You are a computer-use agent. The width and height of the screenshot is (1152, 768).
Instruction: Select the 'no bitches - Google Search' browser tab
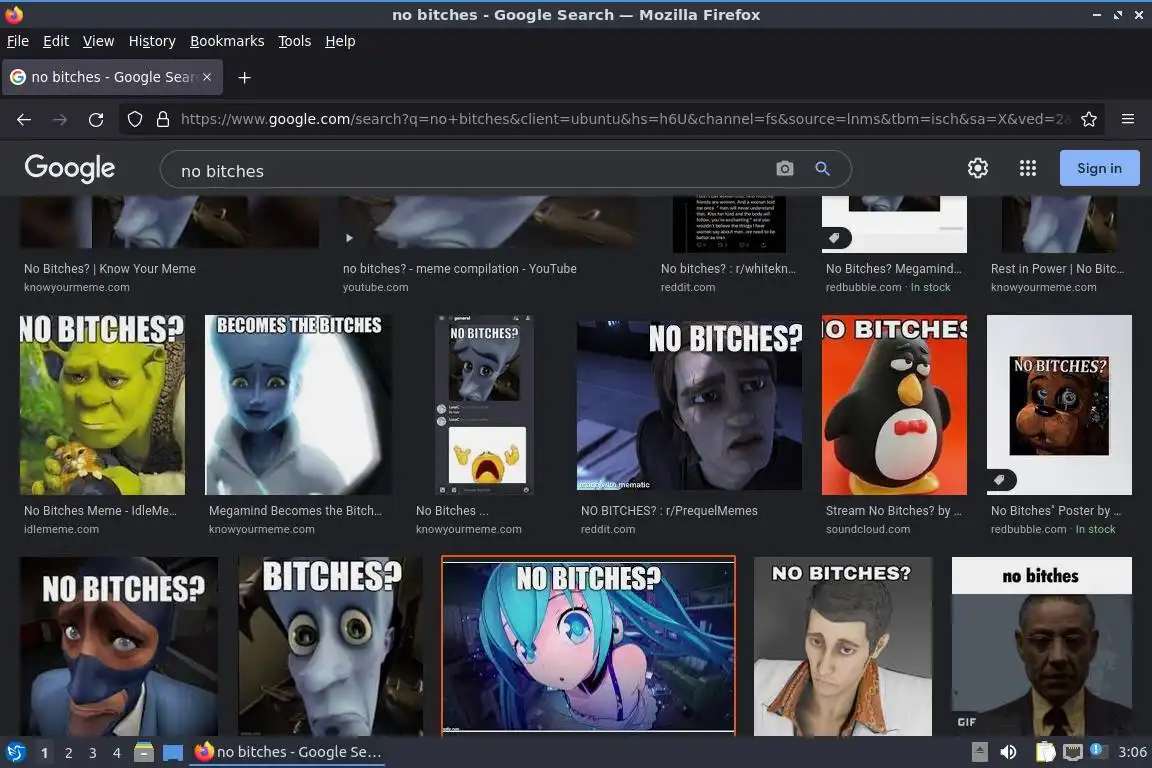point(112,77)
